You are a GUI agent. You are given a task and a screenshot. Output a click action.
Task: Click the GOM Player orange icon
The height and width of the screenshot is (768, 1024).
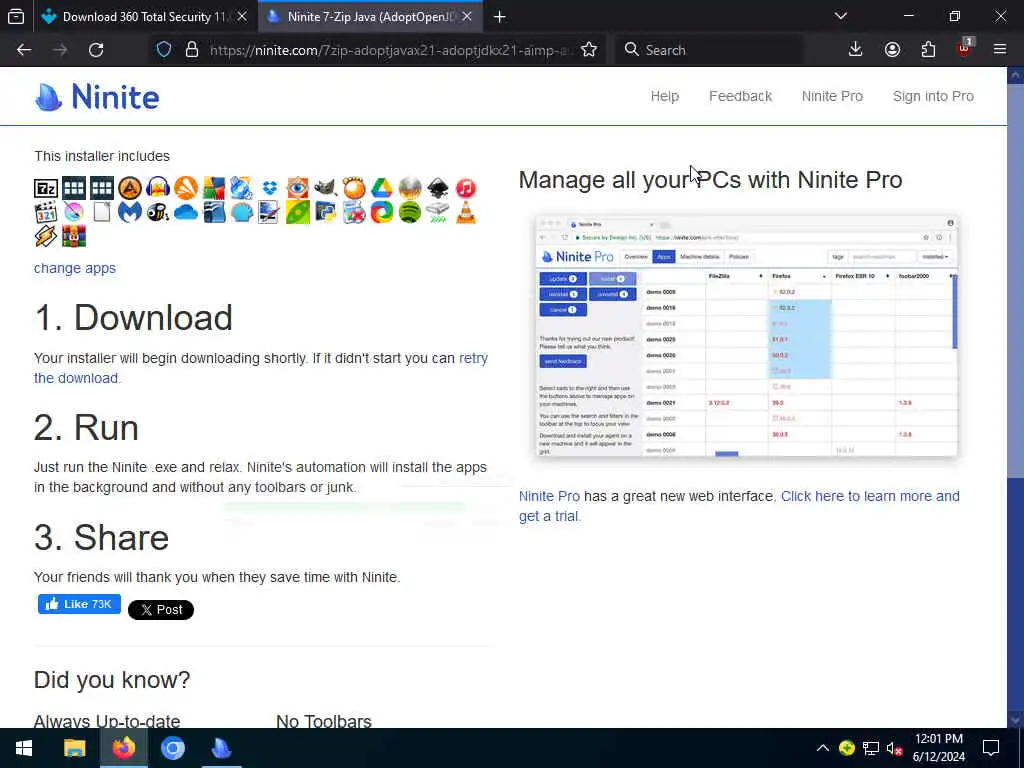tap(354, 189)
